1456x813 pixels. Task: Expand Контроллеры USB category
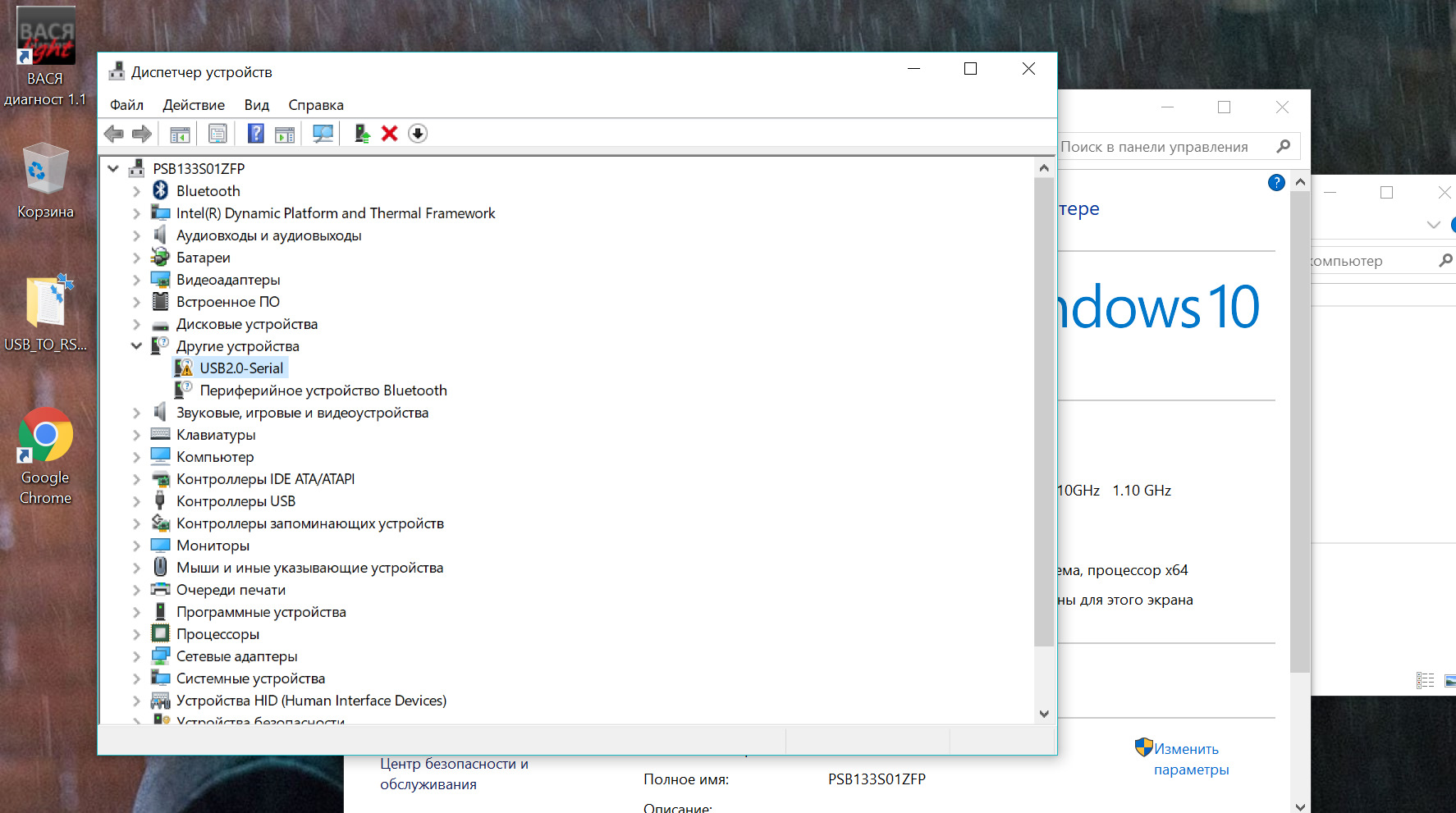136,501
